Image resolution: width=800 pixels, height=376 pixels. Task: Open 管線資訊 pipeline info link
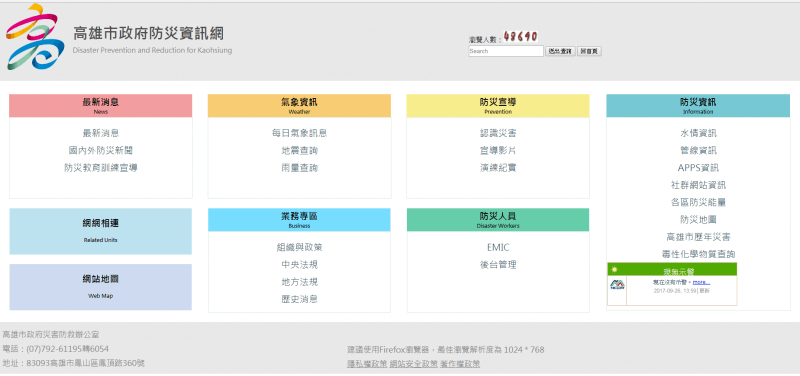(x=698, y=151)
